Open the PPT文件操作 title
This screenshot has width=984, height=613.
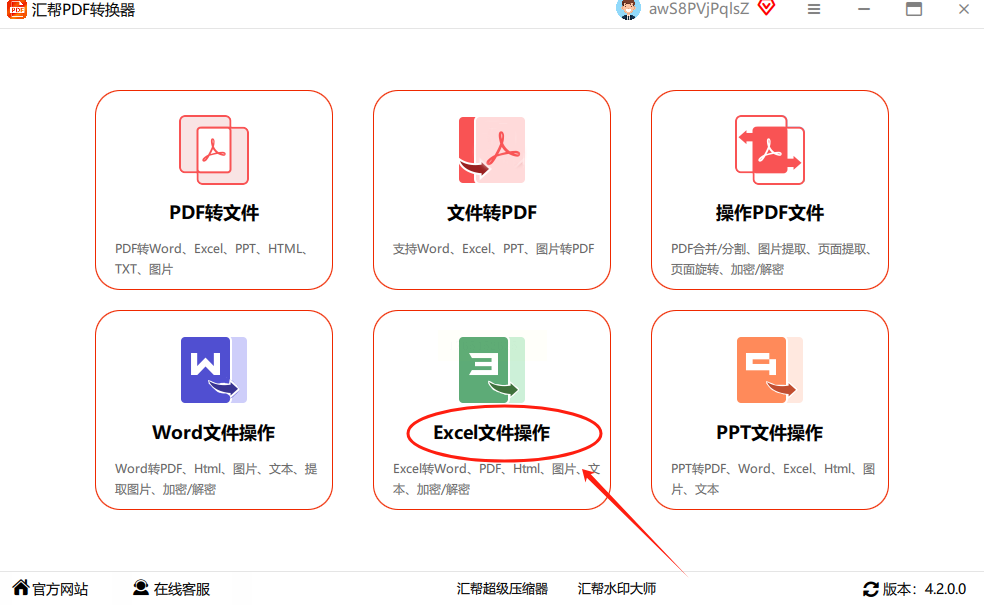pyautogui.click(x=770, y=432)
